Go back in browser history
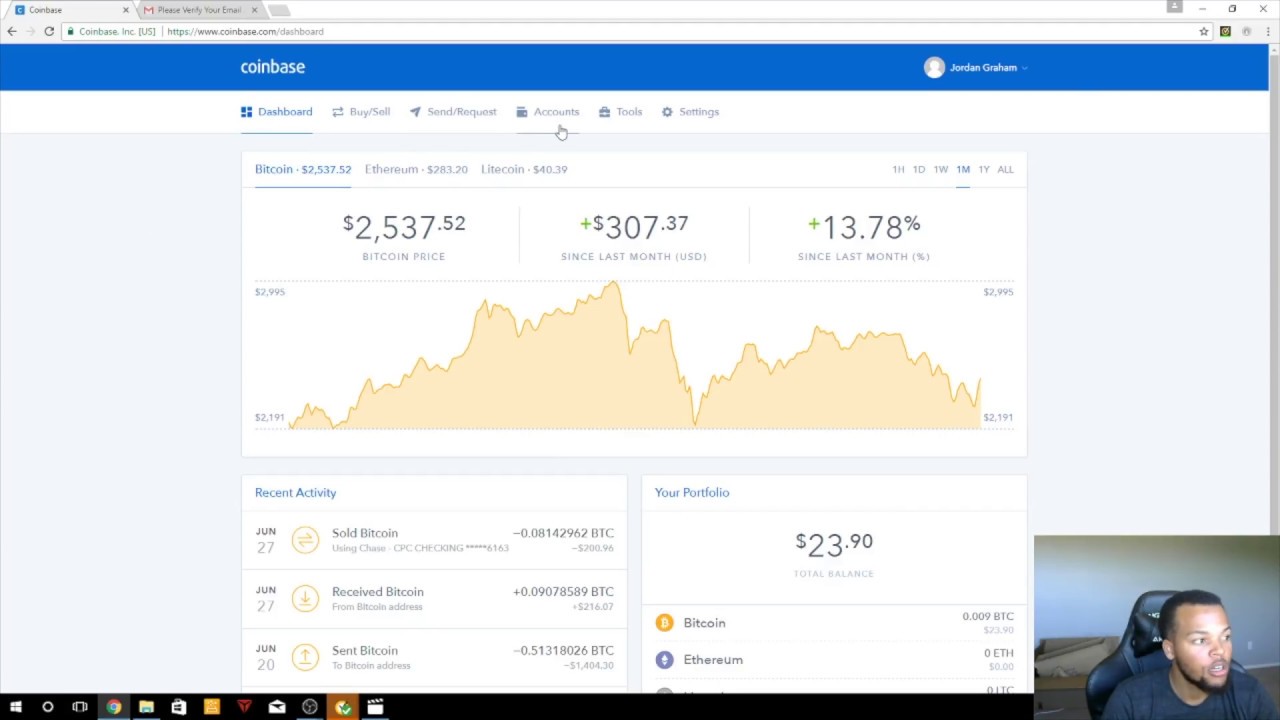Image resolution: width=1280 pixels, height=720 pixels. point(12,31)
